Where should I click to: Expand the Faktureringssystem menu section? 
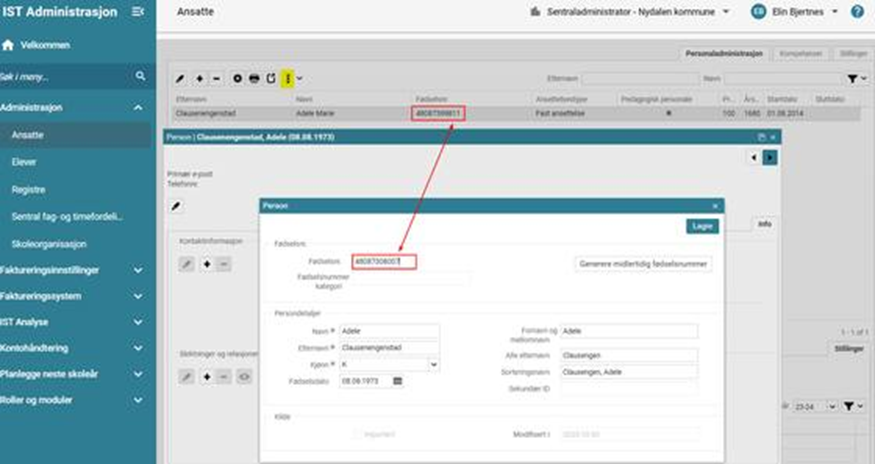77,296
